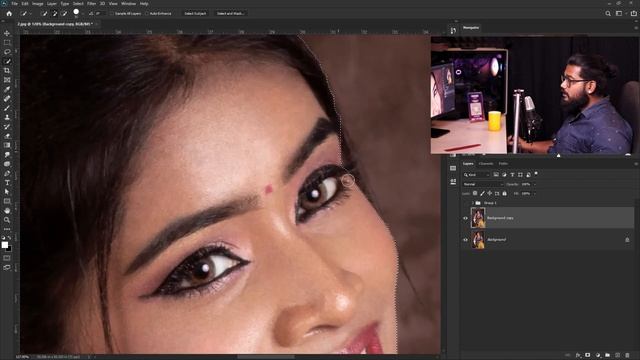Switch to the Channels tab
Image resolution: width=640 pixels, height=360 pixels.
click(x=486, y=164)
